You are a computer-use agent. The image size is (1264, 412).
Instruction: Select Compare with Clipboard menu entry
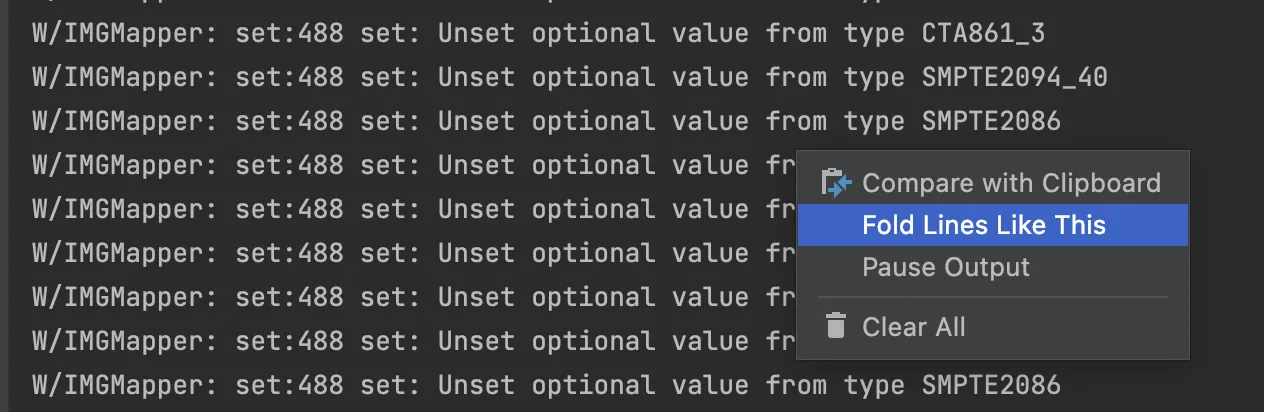tap(1010, 183)
